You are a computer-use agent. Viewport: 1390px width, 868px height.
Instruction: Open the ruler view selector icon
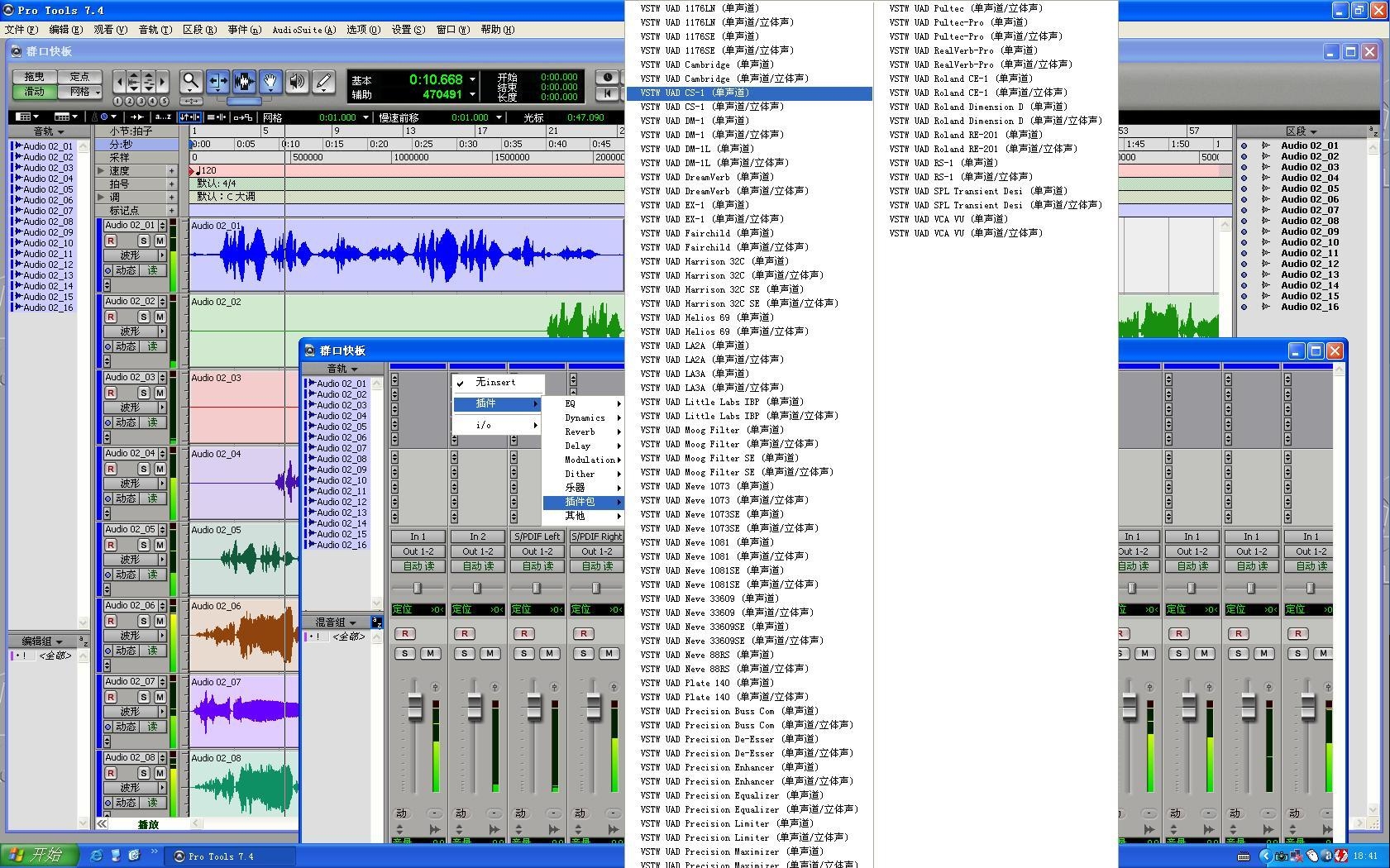click(x=65, y=117)
